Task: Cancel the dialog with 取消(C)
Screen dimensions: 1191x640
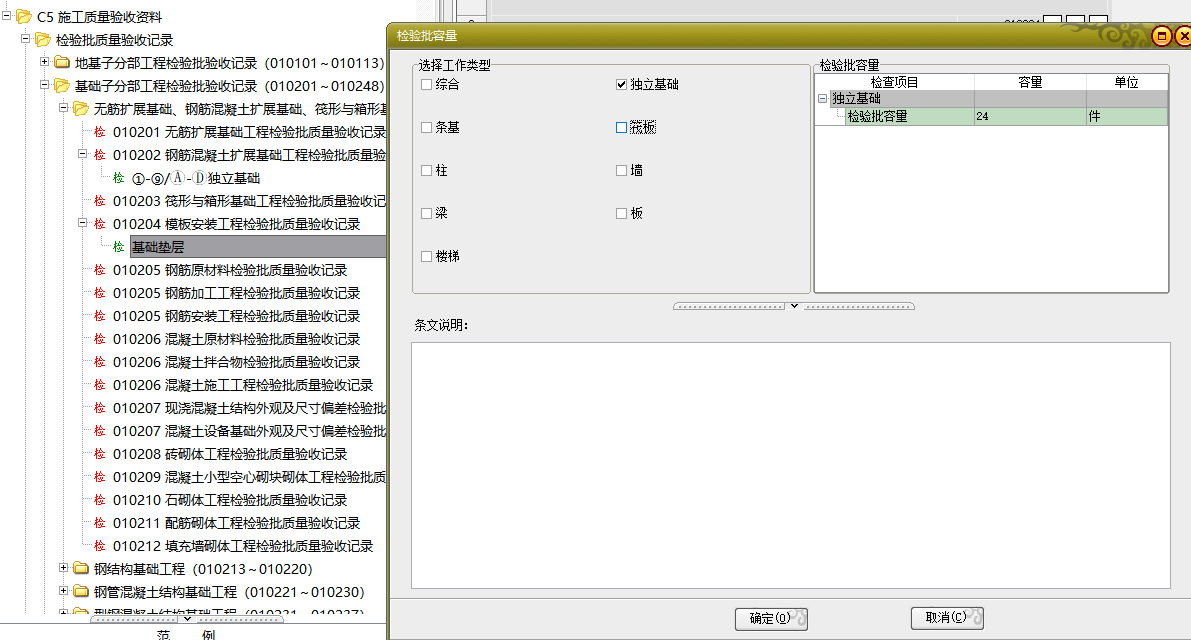Action: (x=947, y=618)
